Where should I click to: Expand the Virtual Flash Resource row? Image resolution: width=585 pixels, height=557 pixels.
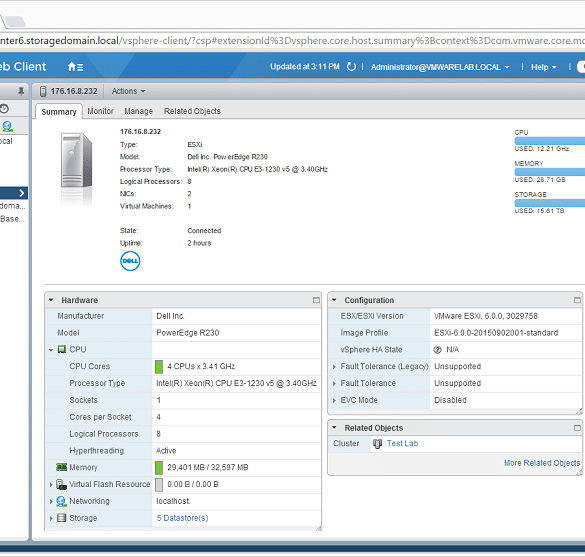51,484
